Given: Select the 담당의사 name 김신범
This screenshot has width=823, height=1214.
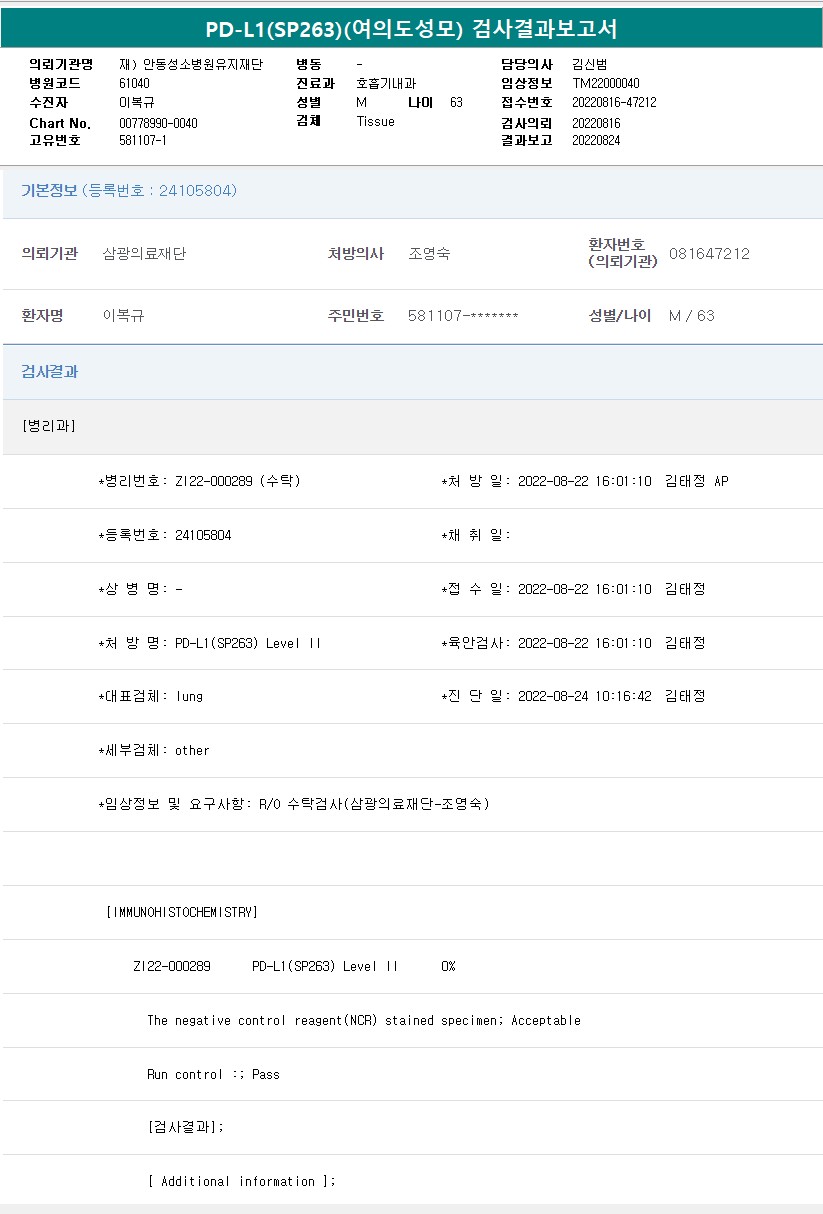Looking at the screenshot, I should pos(589,65).
